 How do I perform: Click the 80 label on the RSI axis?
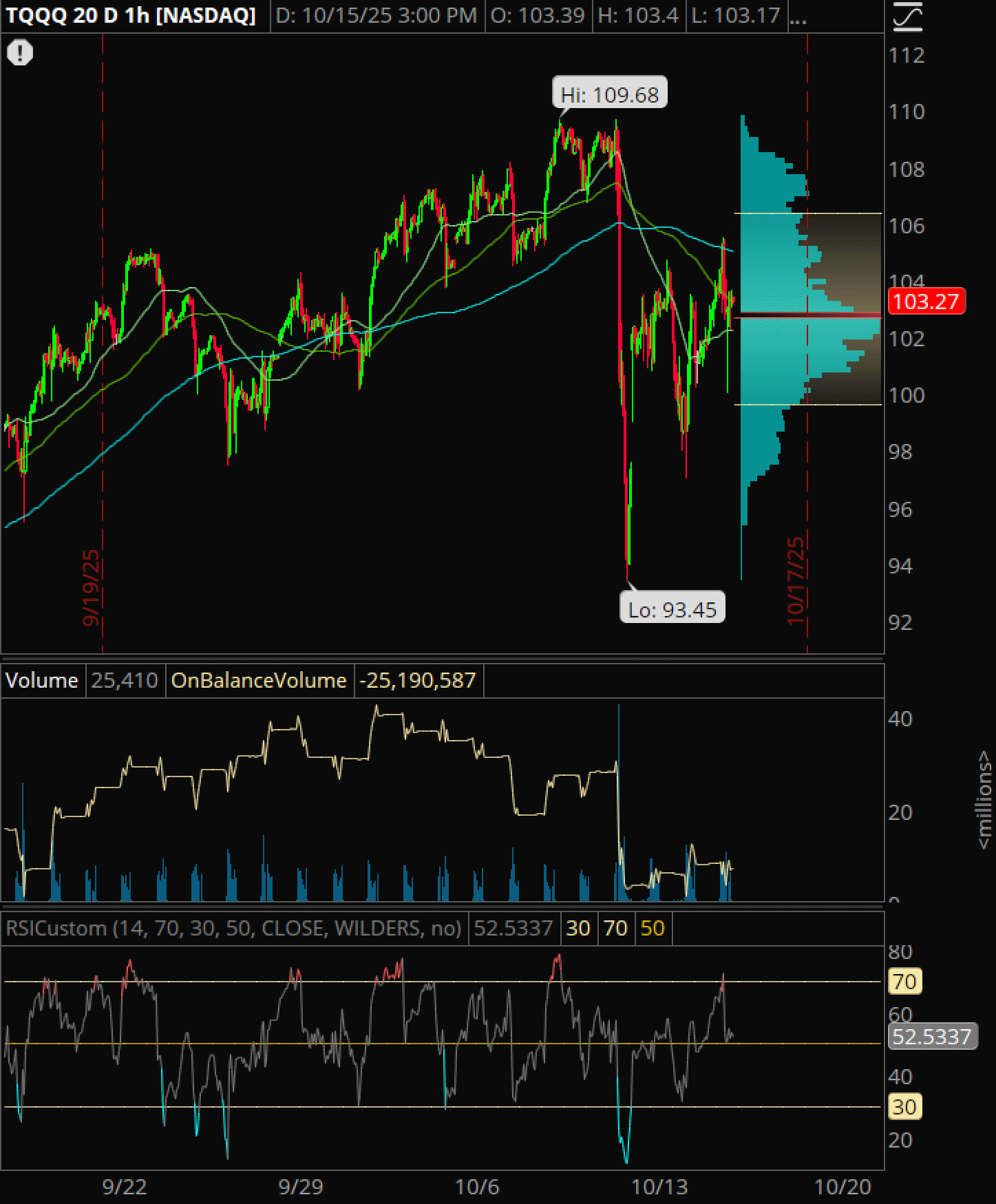pyautogui.click(x=900, y=951)
